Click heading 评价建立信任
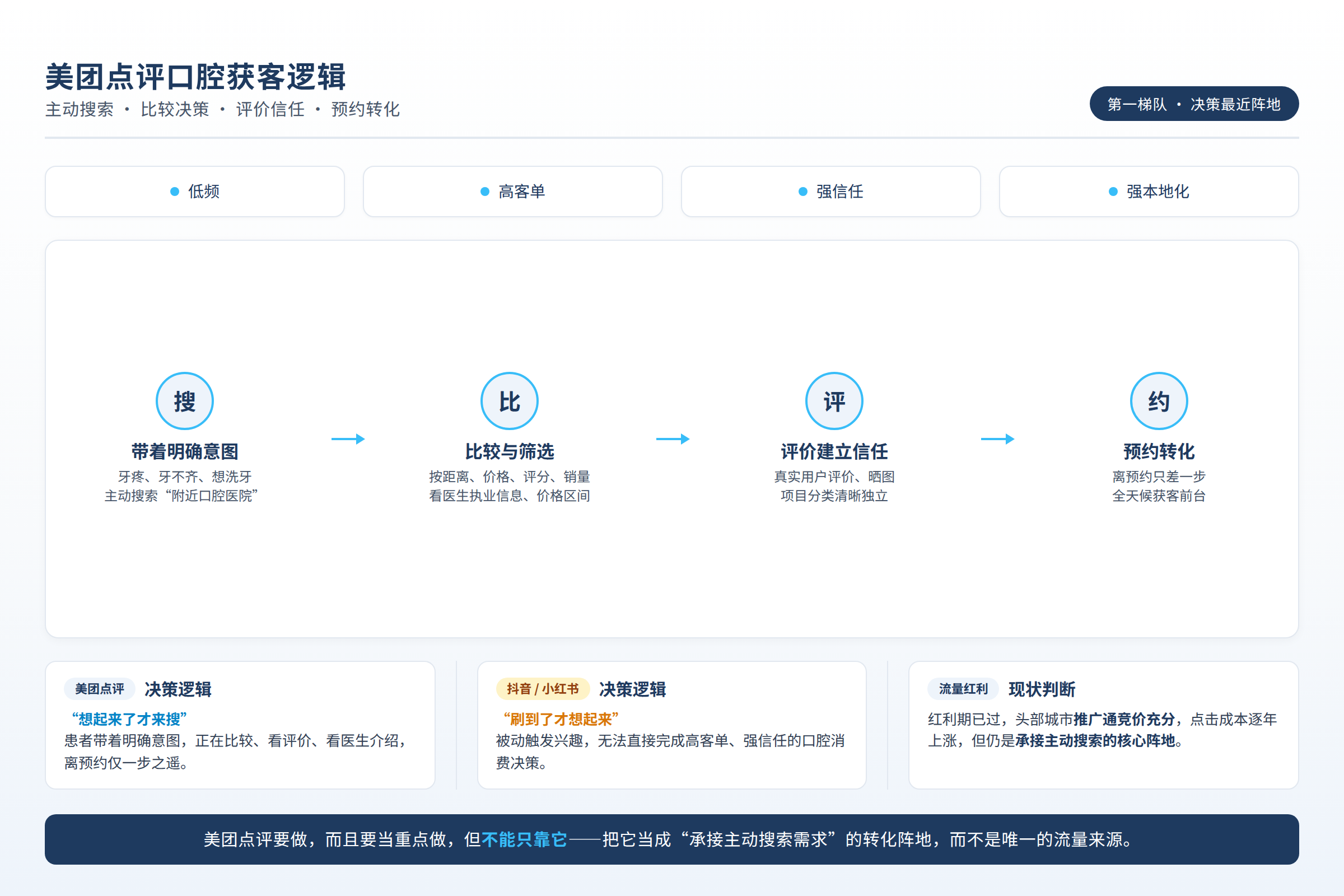1344x896 pixels. 834,451
